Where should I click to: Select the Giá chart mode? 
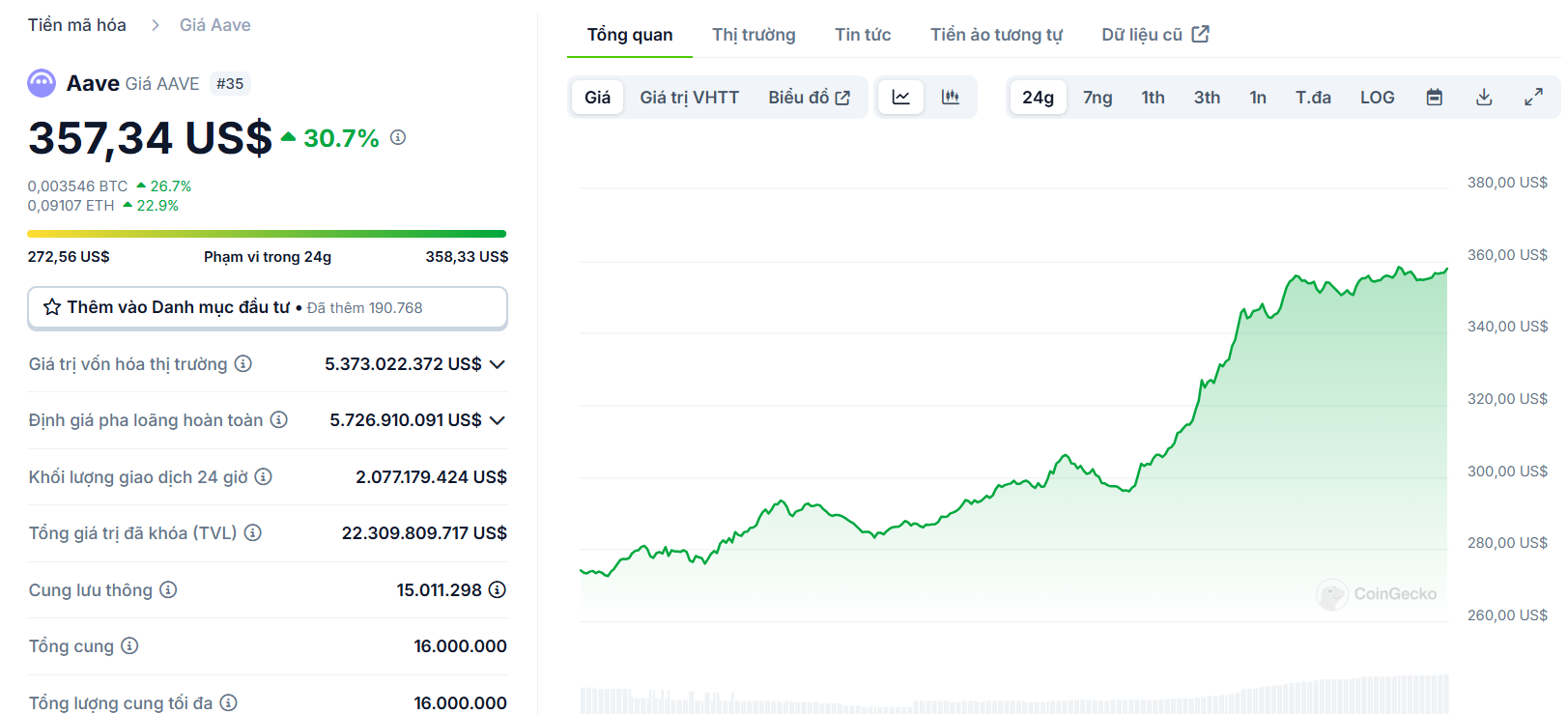(x=597, y=97)
